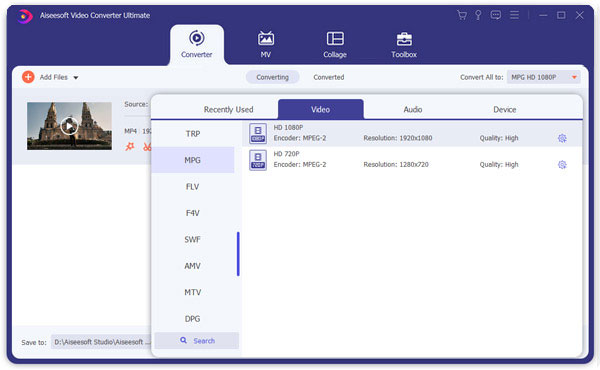
Task: Play the video thumbnail preview
Action: point(69,126)
